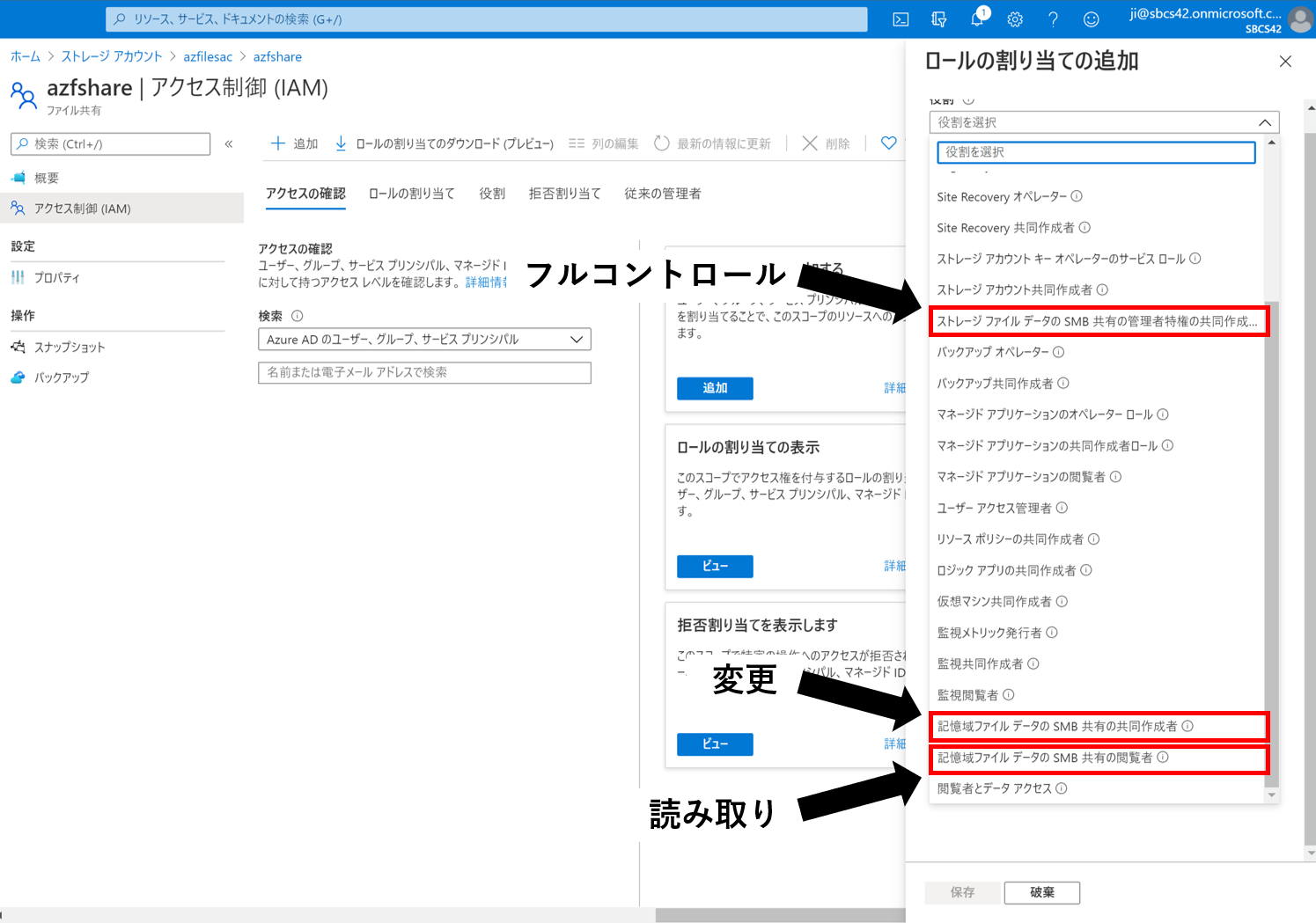Screen dimensions: 1316x923
Task: Select ストレージ アカウント キー オペレーターのサービス ロール
Action: [x=1097, y=259]
